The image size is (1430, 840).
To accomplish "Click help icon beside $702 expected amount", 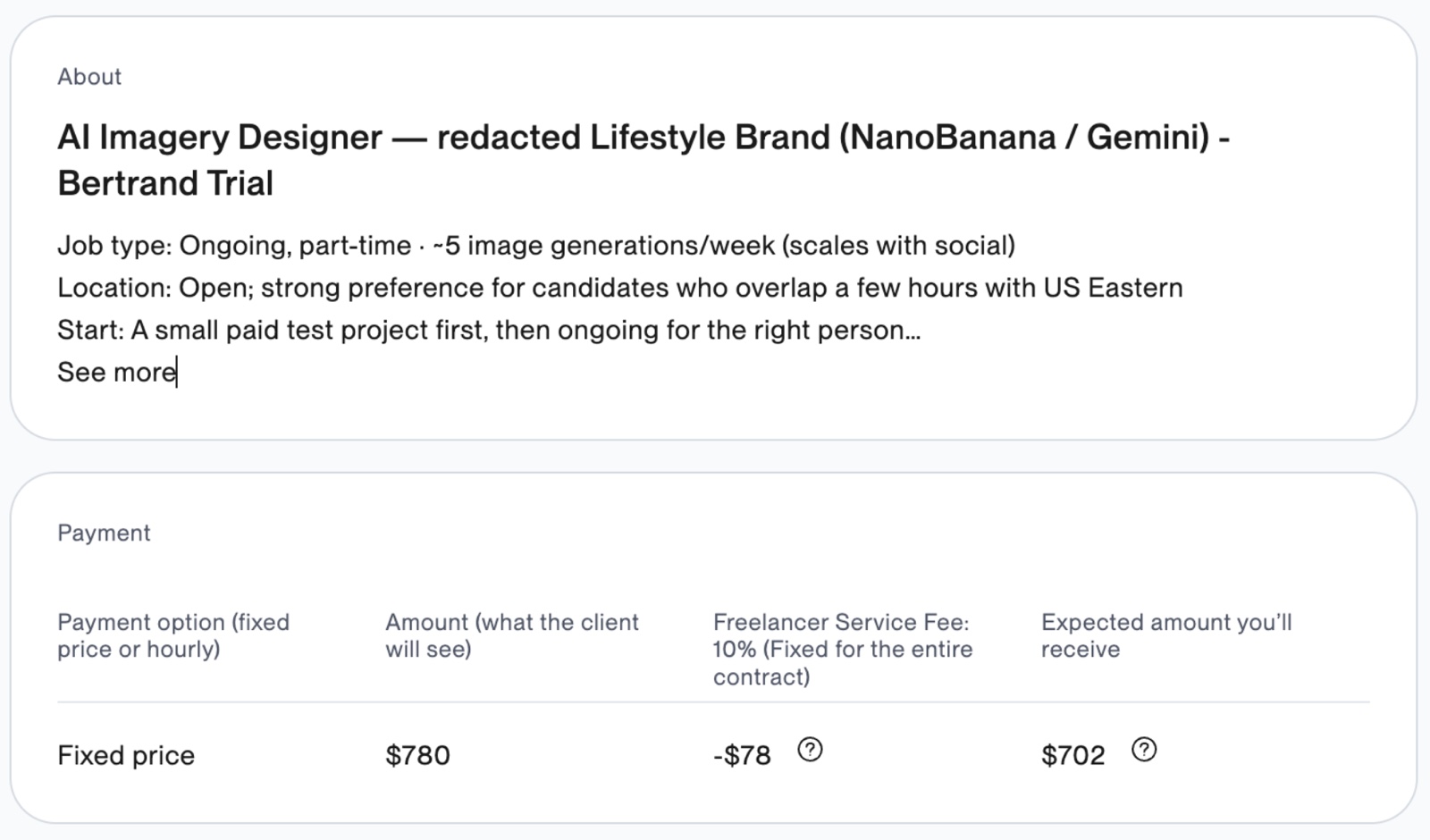I will (1144, 750).
